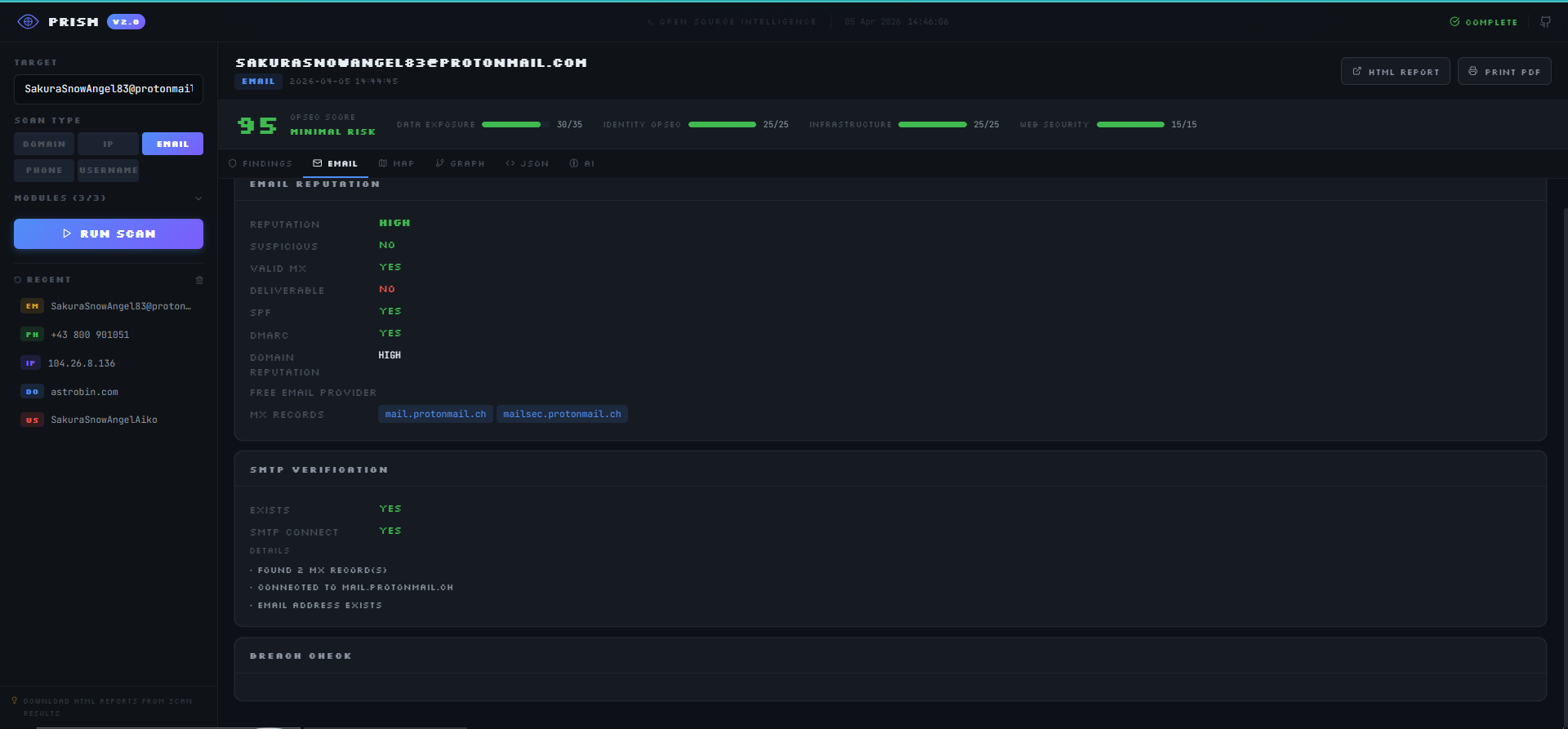
Task: Click the MINIMAL RISK label
Action: [333, 132]
